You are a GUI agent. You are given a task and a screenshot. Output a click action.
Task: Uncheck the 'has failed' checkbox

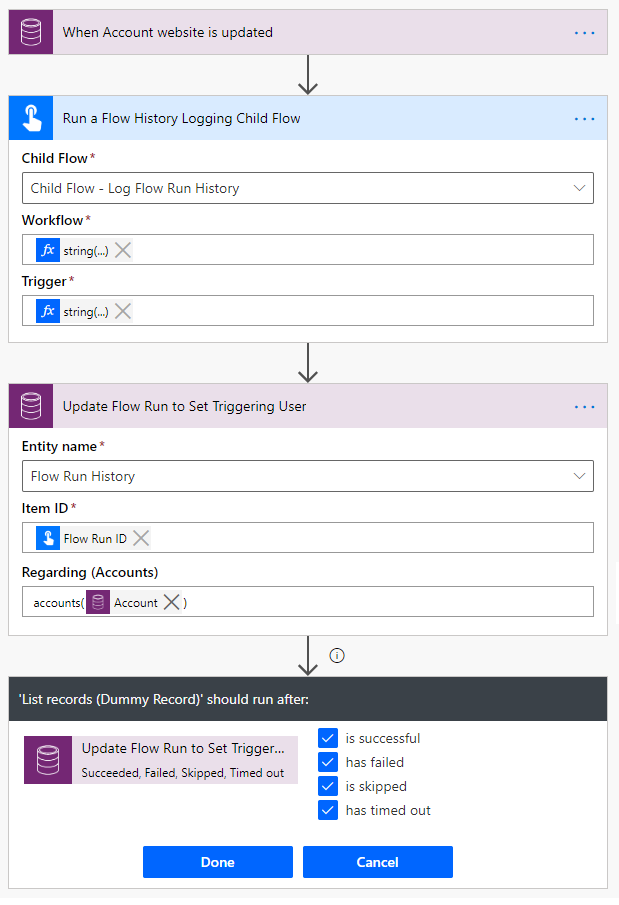coord(328,762)
